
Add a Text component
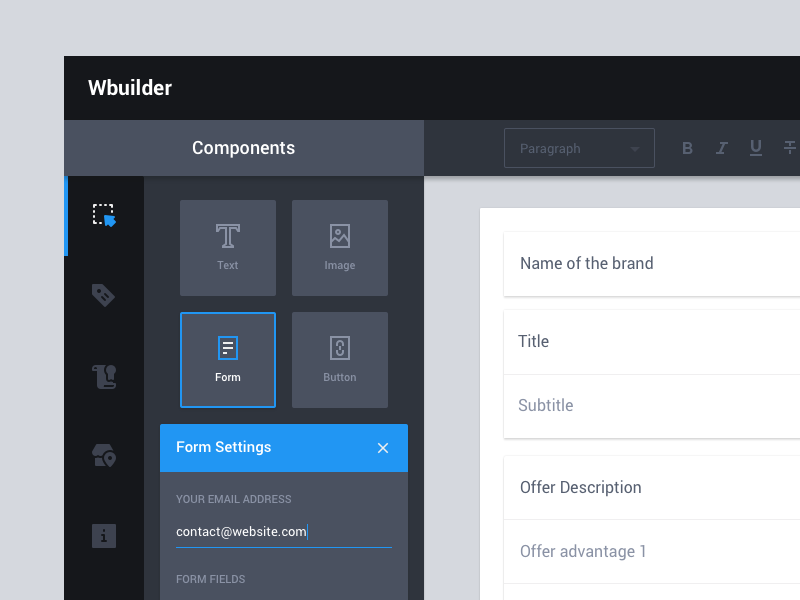[x=227, y=248]
